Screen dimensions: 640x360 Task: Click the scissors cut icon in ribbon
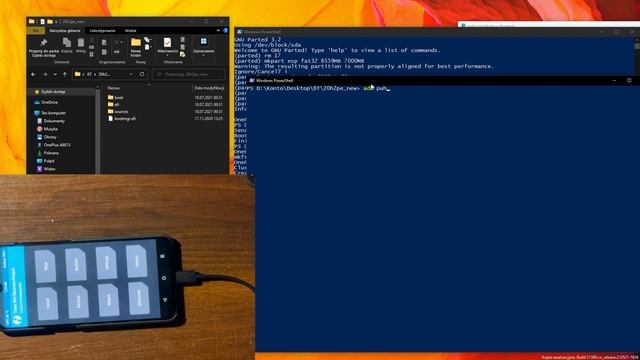tap(91, 40)
